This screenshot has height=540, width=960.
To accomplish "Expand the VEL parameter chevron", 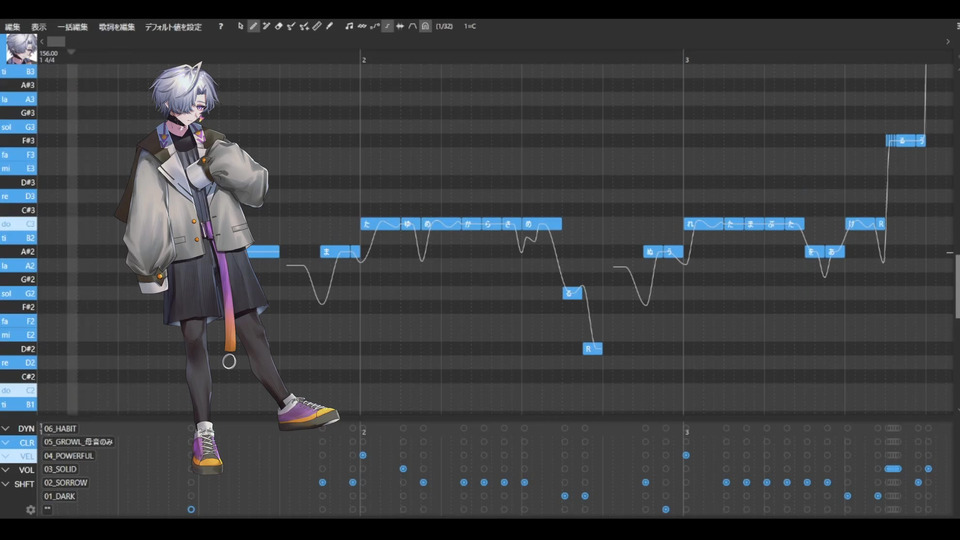I will 6,456.
